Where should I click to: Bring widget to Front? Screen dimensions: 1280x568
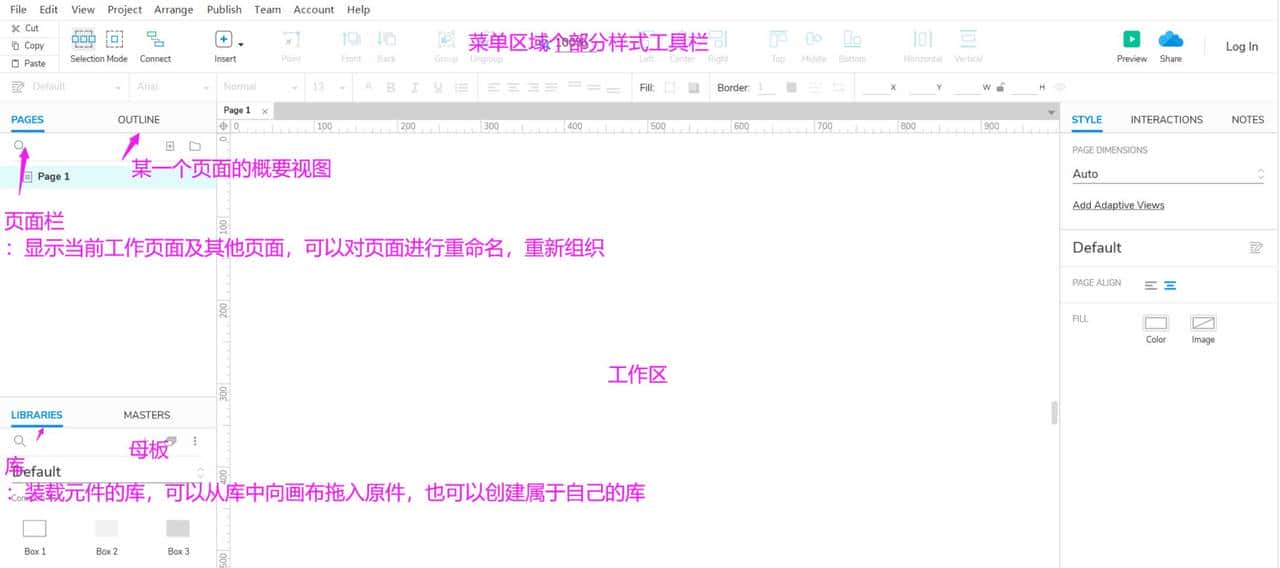(x=352, y=45)
